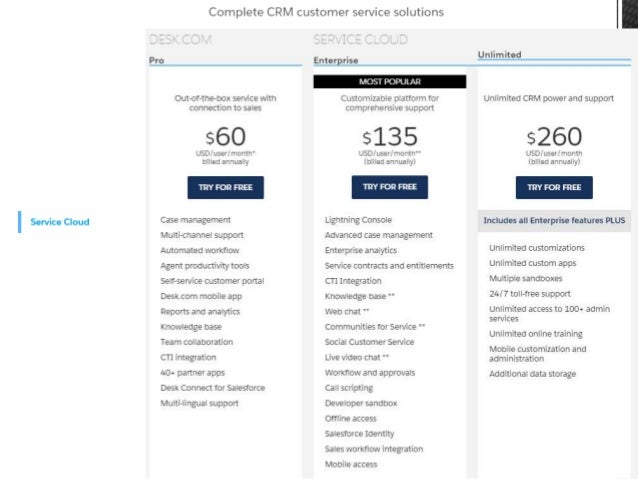Click 'Automated workflow' feature
638x479 pixels.
pyautogui.click(x=200, y=250)
